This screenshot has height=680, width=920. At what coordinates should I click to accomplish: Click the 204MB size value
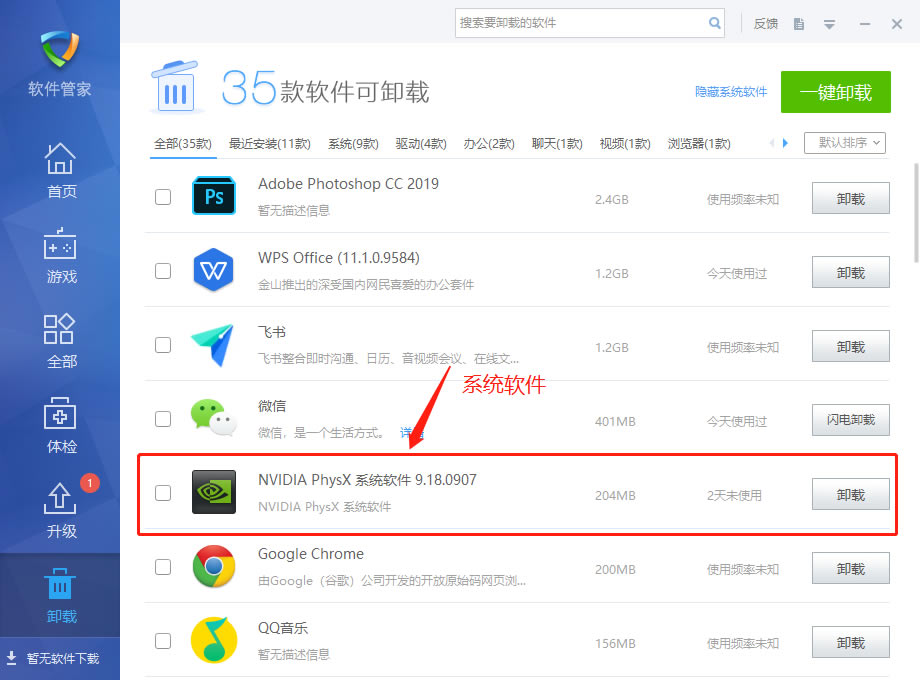click(615, 495)
